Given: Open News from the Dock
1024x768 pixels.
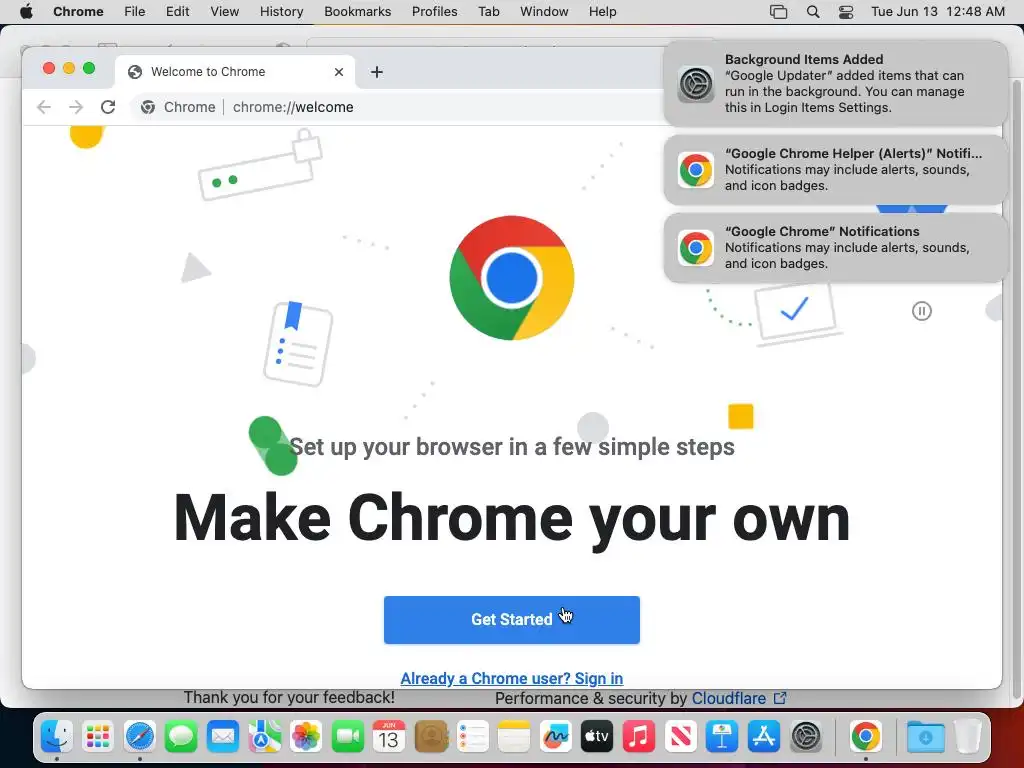Looking at the screenshot, I should pos(680,737).
